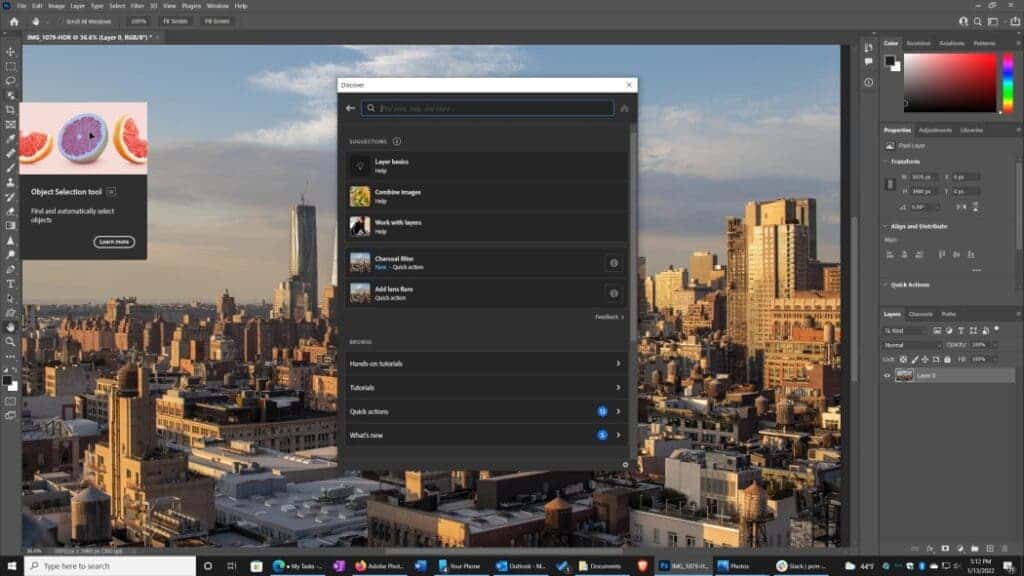The height and width of the screenshot is (576, 1024).
Task: Select the Type tool
Action: tap(11, 284)
